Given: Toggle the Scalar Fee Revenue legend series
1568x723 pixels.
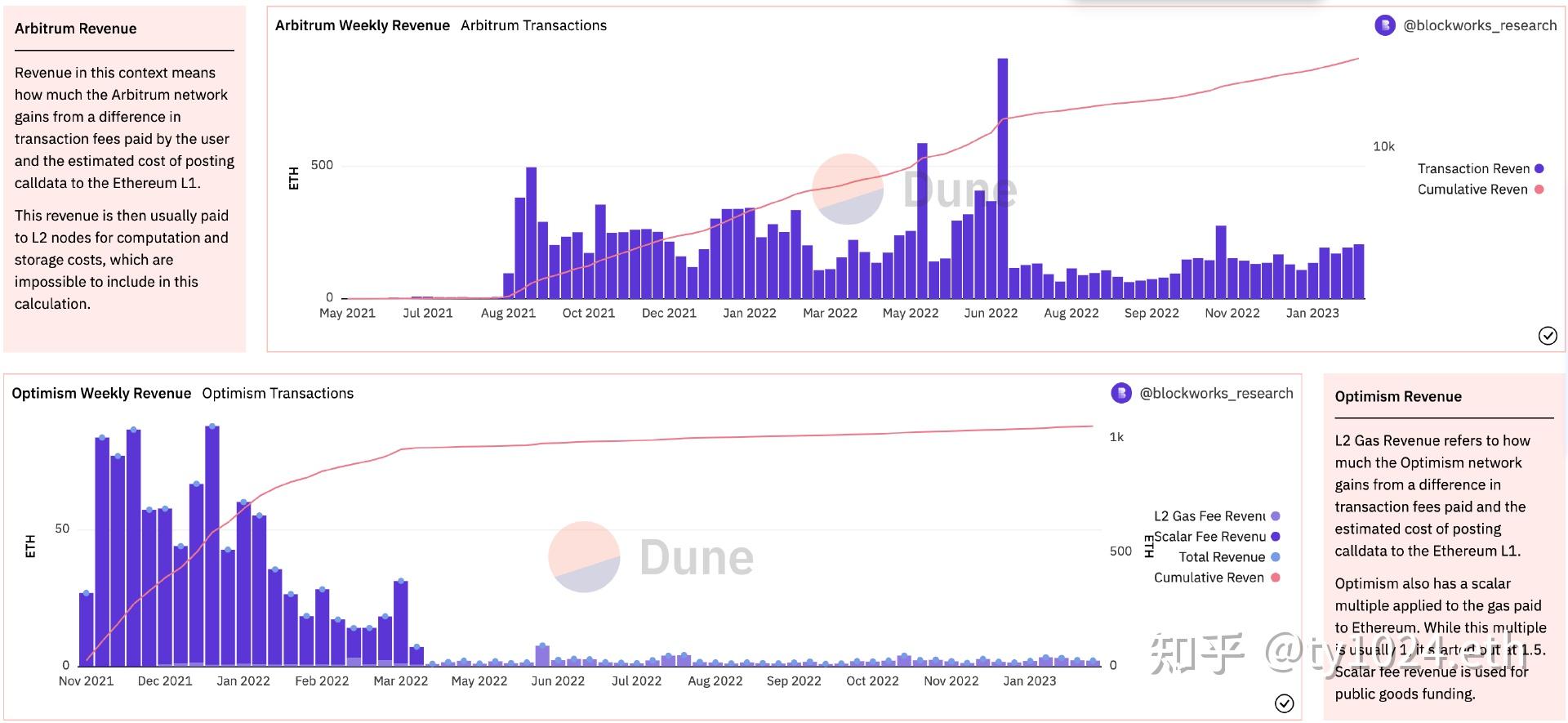Looking at the screenshot, I should tap(1217, 537).
